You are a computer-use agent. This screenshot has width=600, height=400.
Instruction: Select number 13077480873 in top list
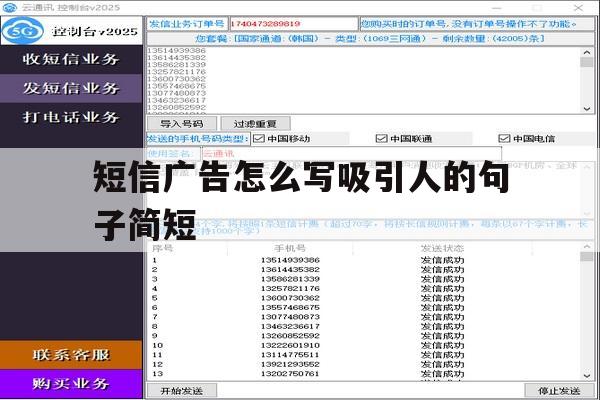pos(176,93)
